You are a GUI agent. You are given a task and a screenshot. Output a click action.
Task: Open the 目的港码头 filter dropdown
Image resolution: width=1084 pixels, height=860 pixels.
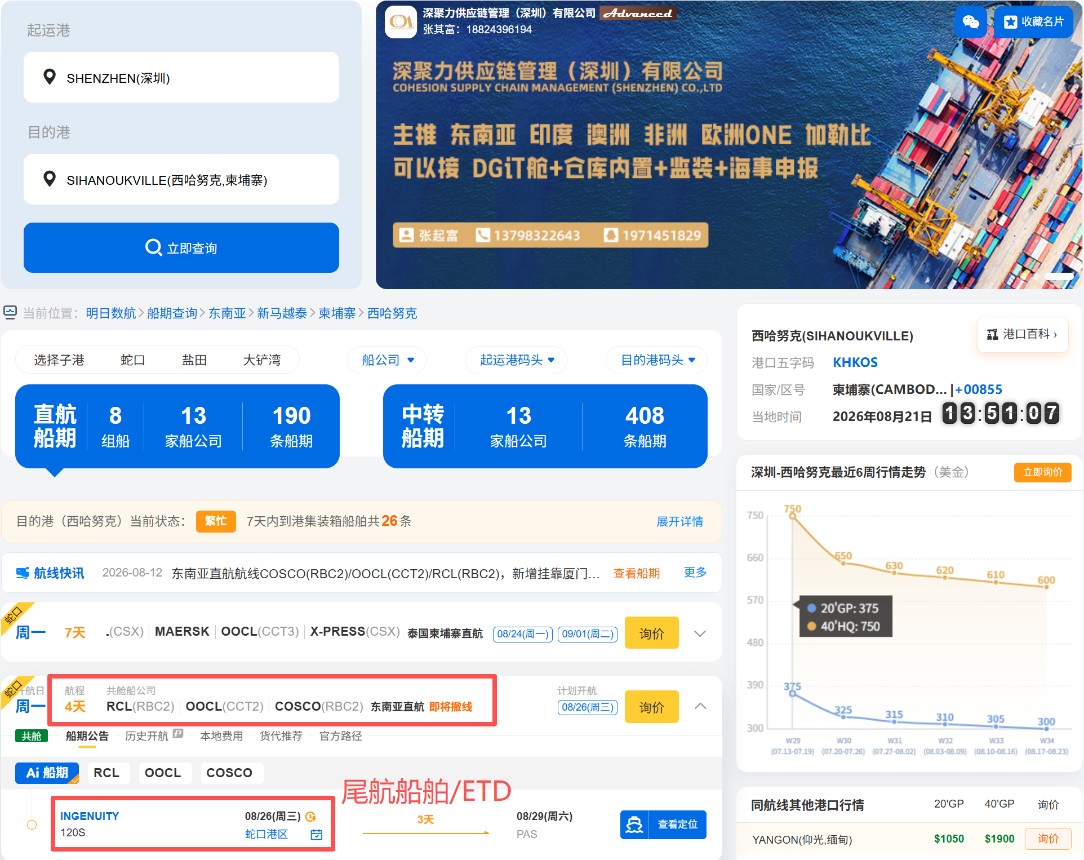click(x=657, y=360)
